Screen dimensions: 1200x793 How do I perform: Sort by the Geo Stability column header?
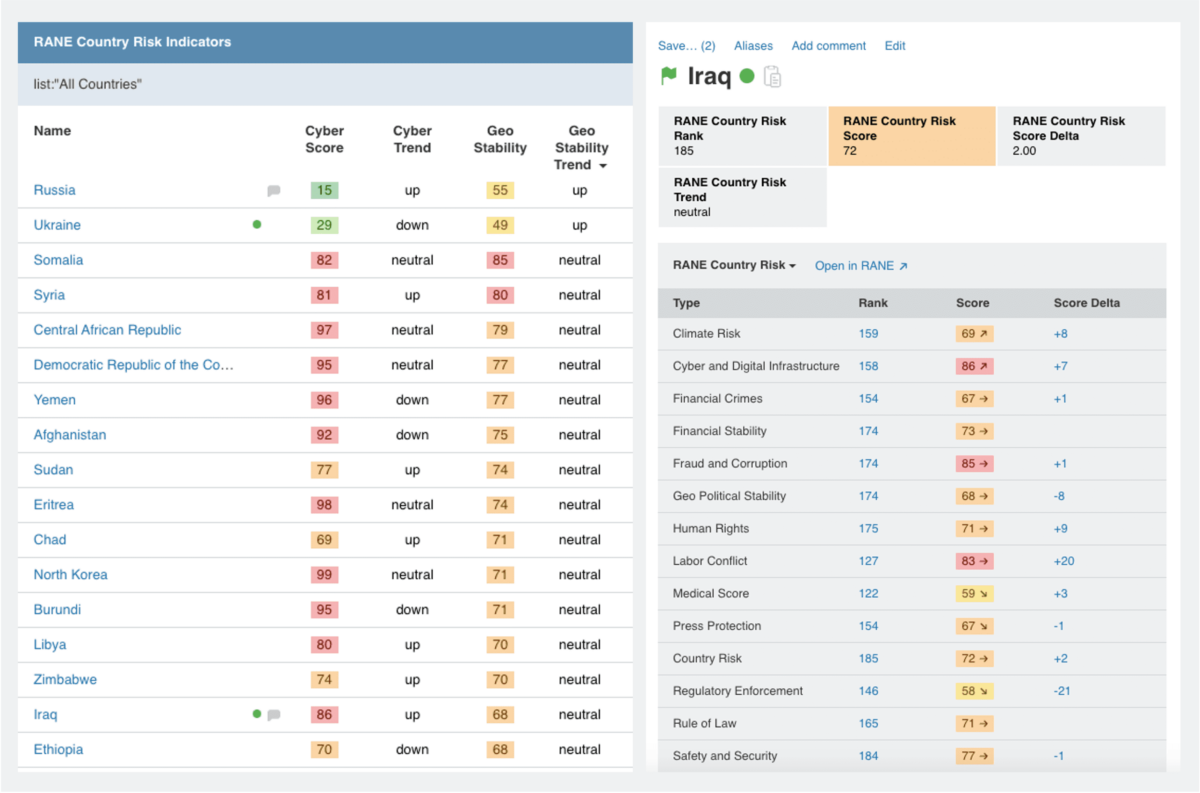tap(500, 139)
